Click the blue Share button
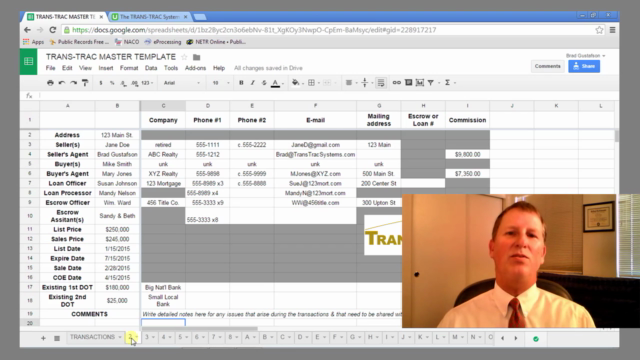This screenshot has height=360, width=640. [x=584, y=66]
